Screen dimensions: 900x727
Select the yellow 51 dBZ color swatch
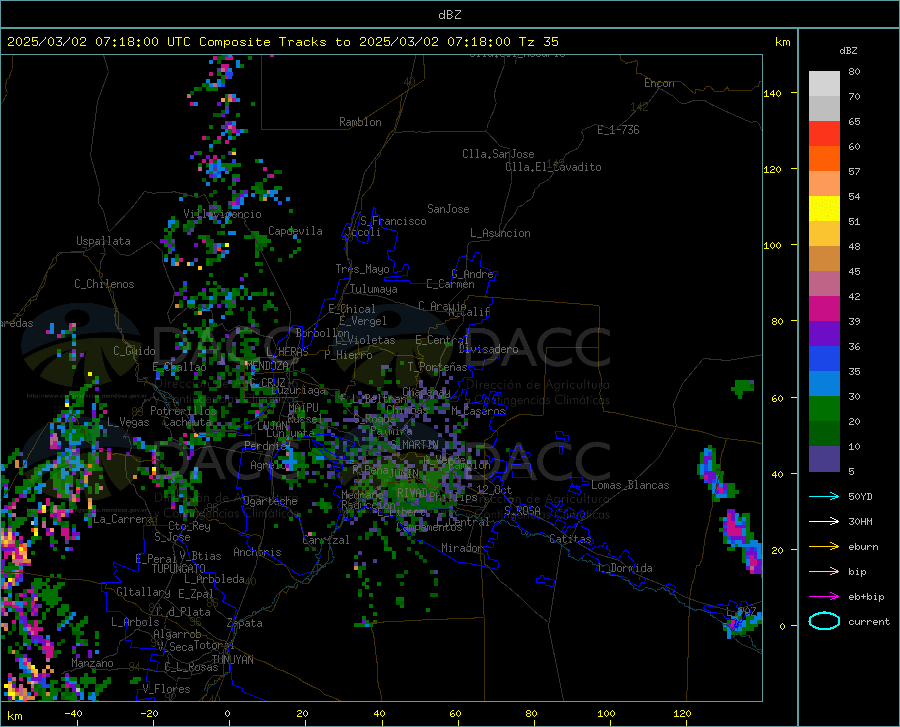point(824,209)
